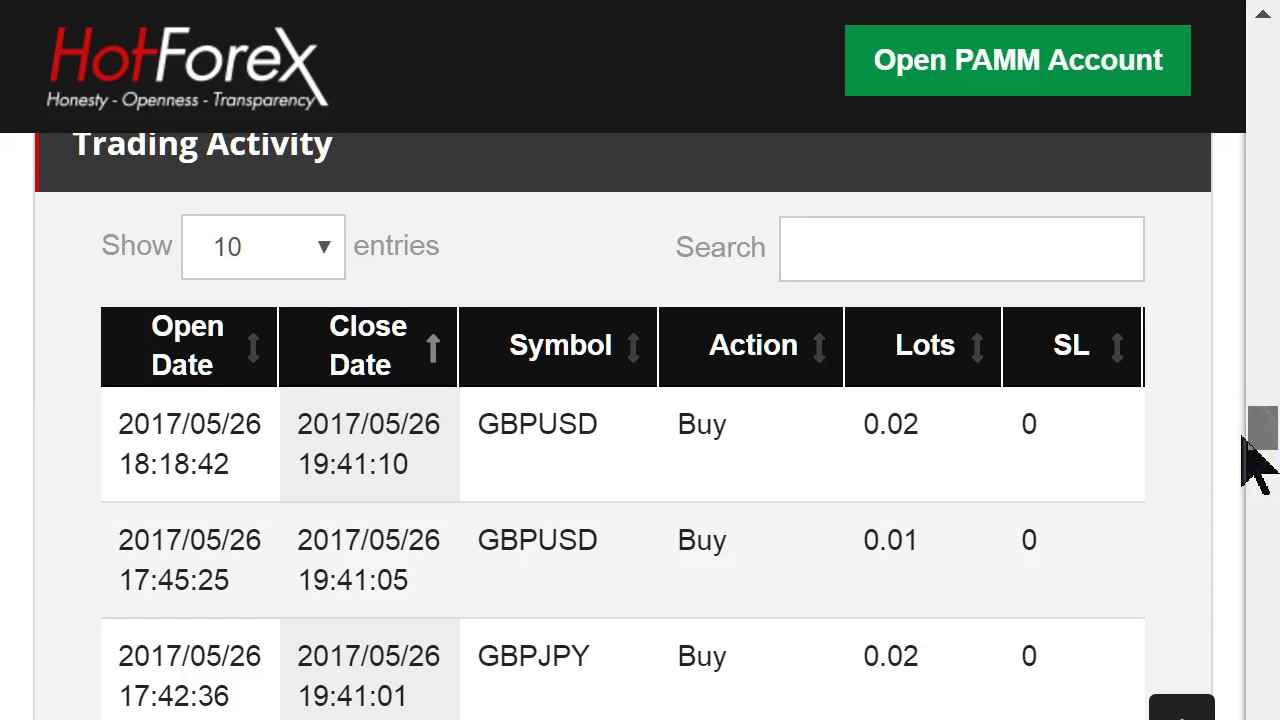Click the Lots column header label

924,346
